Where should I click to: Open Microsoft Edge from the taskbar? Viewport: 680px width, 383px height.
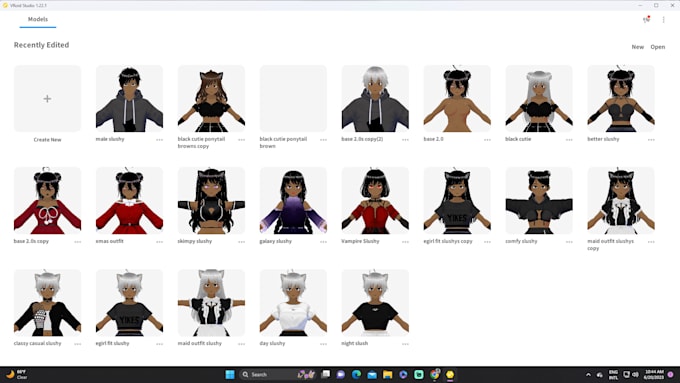(x=356, y=374)
